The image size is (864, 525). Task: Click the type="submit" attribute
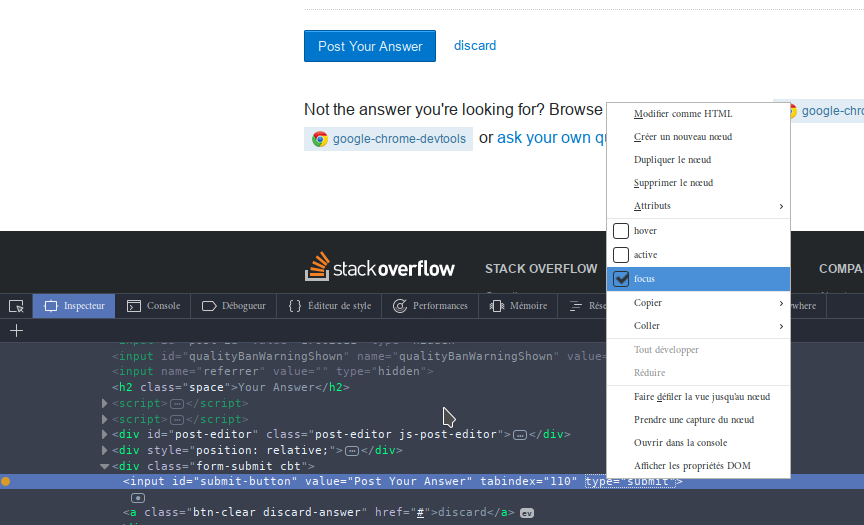click(x=630, y=481)
